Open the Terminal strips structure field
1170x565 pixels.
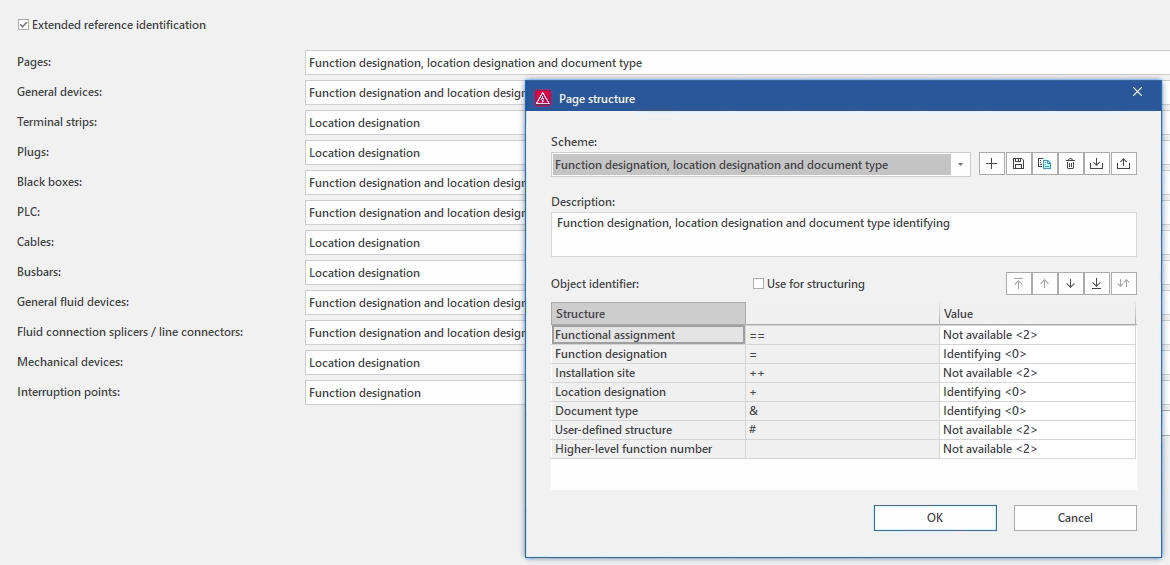tap(415, 123)
